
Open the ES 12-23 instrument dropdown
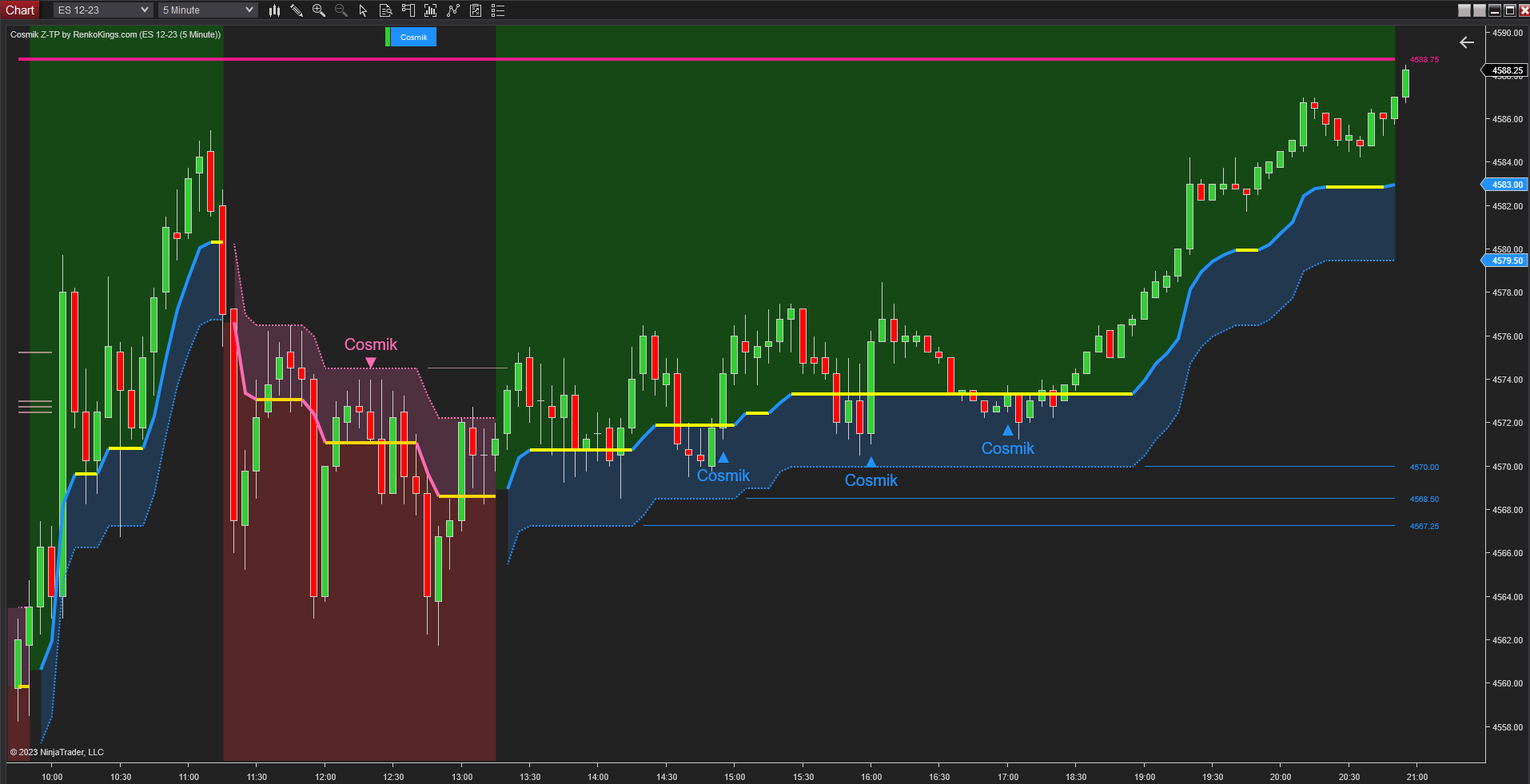(x=102, y=10)
